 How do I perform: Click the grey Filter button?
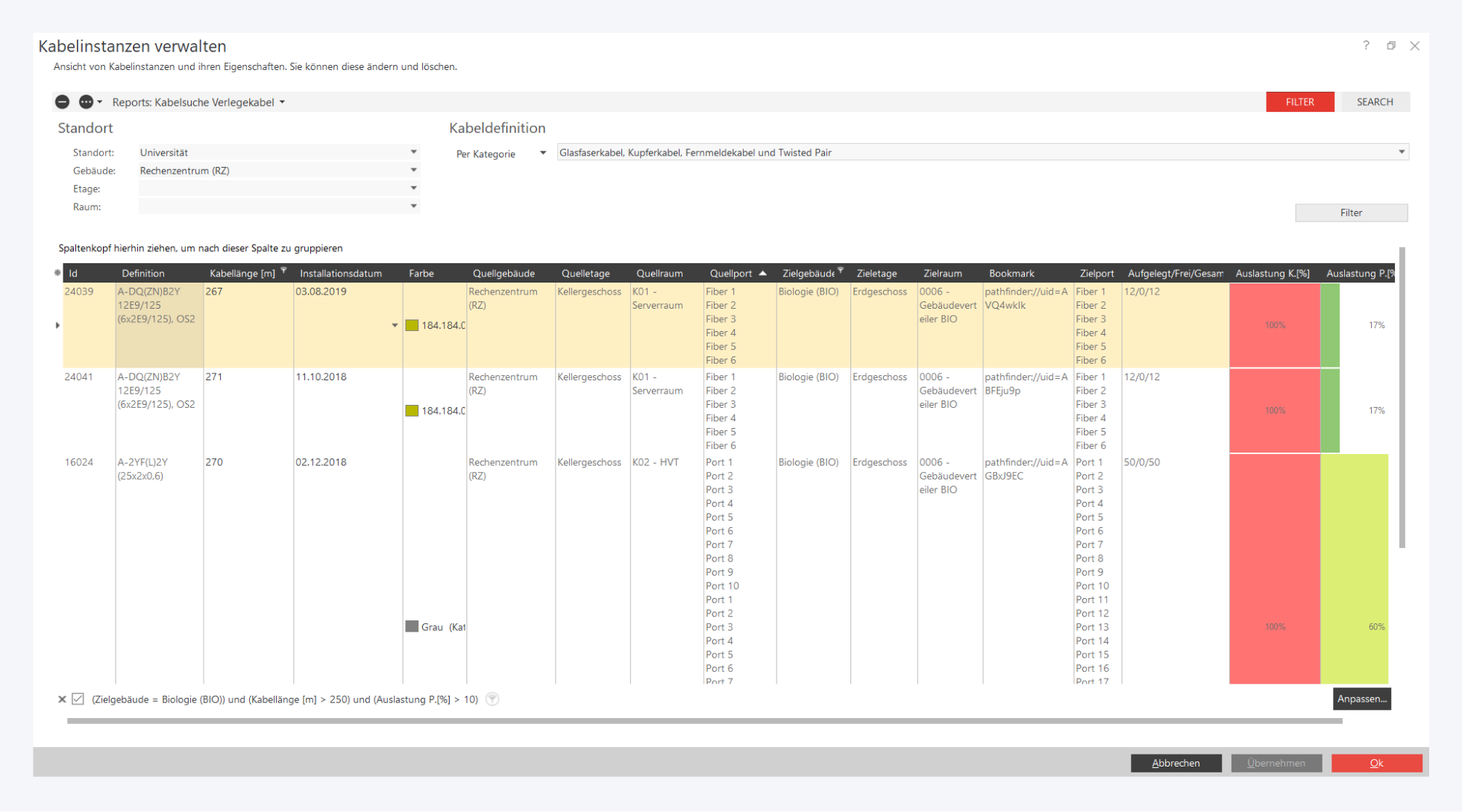[x=1351, y=213]
